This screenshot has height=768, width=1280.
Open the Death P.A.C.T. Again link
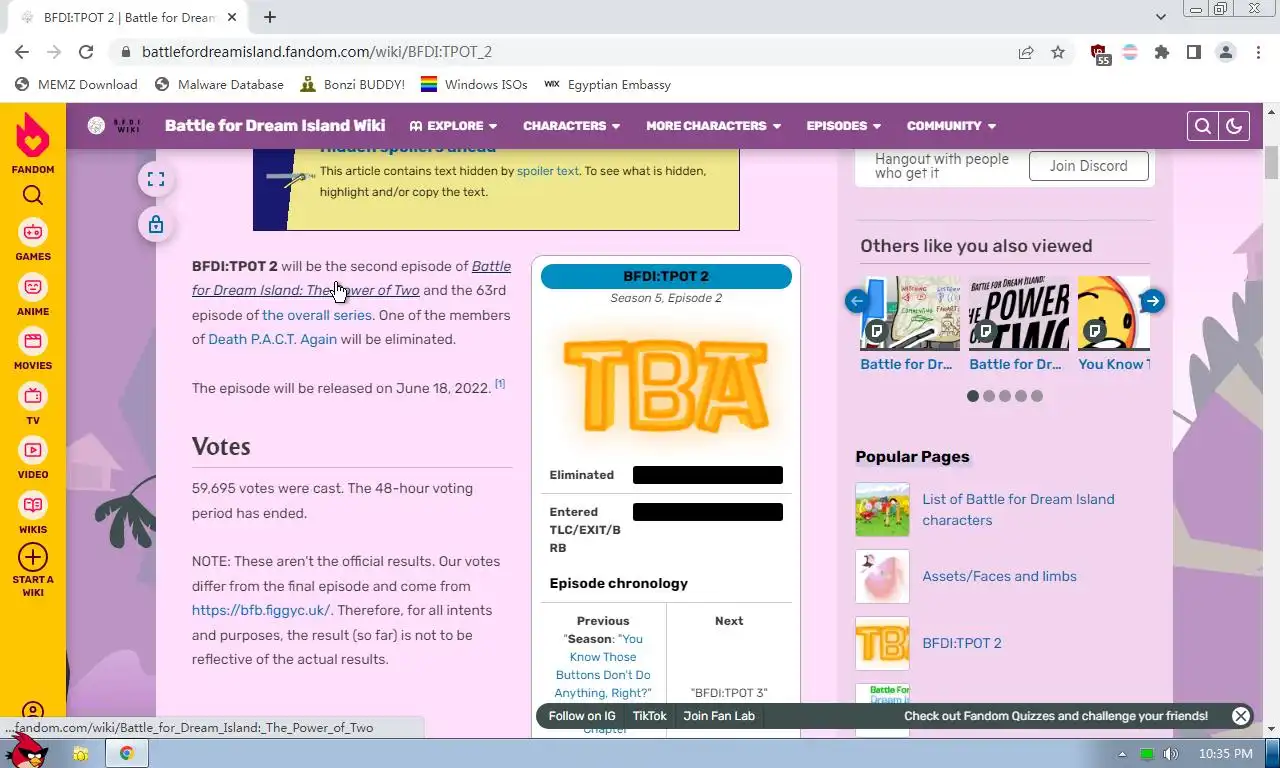pos(272,339)
